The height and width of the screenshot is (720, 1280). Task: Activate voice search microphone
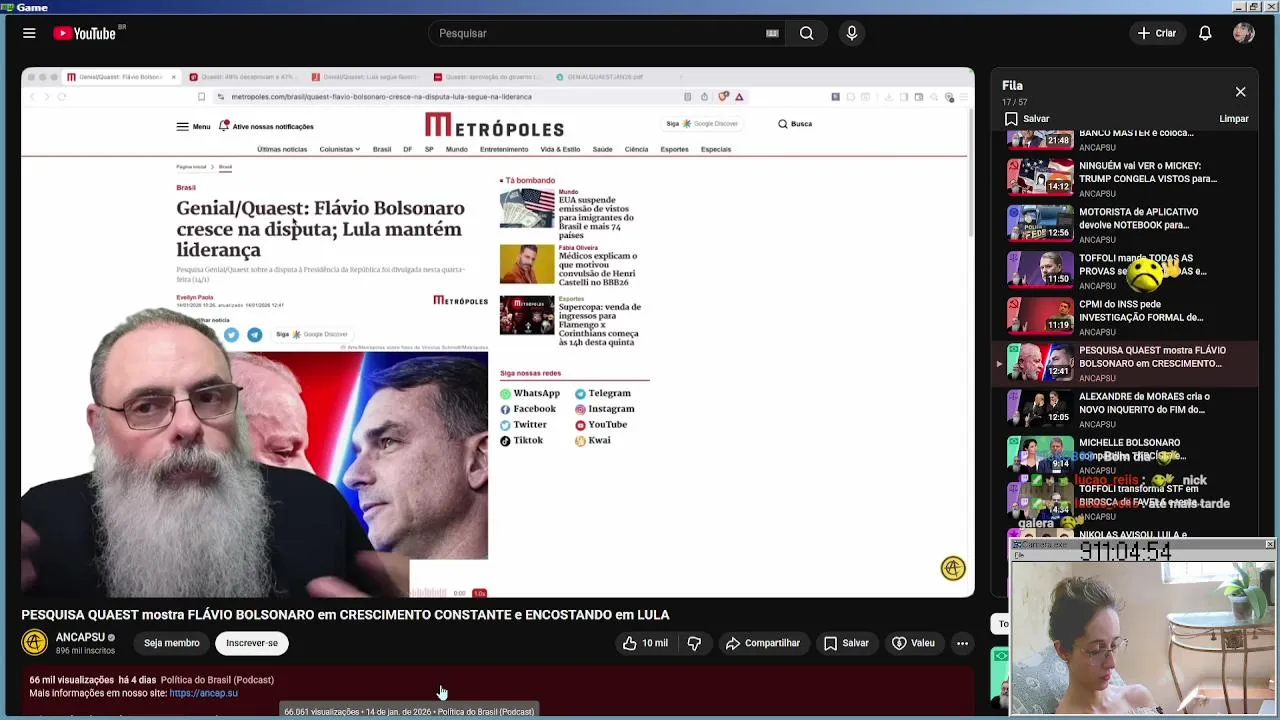(852, 33)
